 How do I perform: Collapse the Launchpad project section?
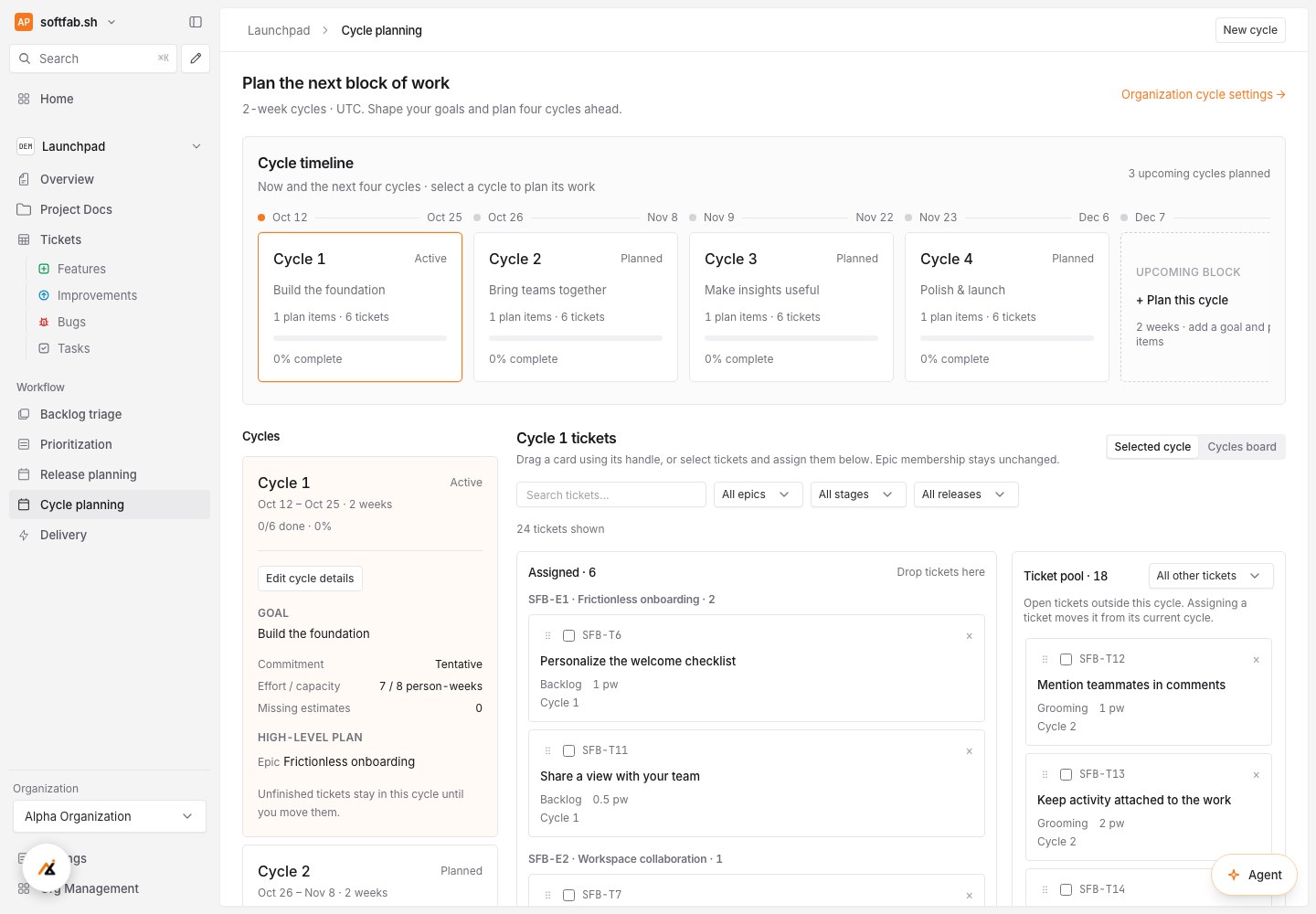click(x=196, y=146)
